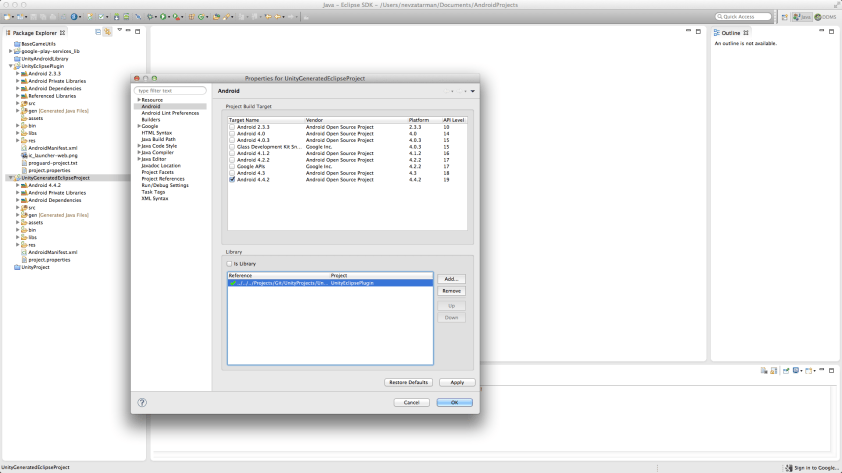
Task: Select proguard-project.txt in Package Explorer
Action: 53,163
